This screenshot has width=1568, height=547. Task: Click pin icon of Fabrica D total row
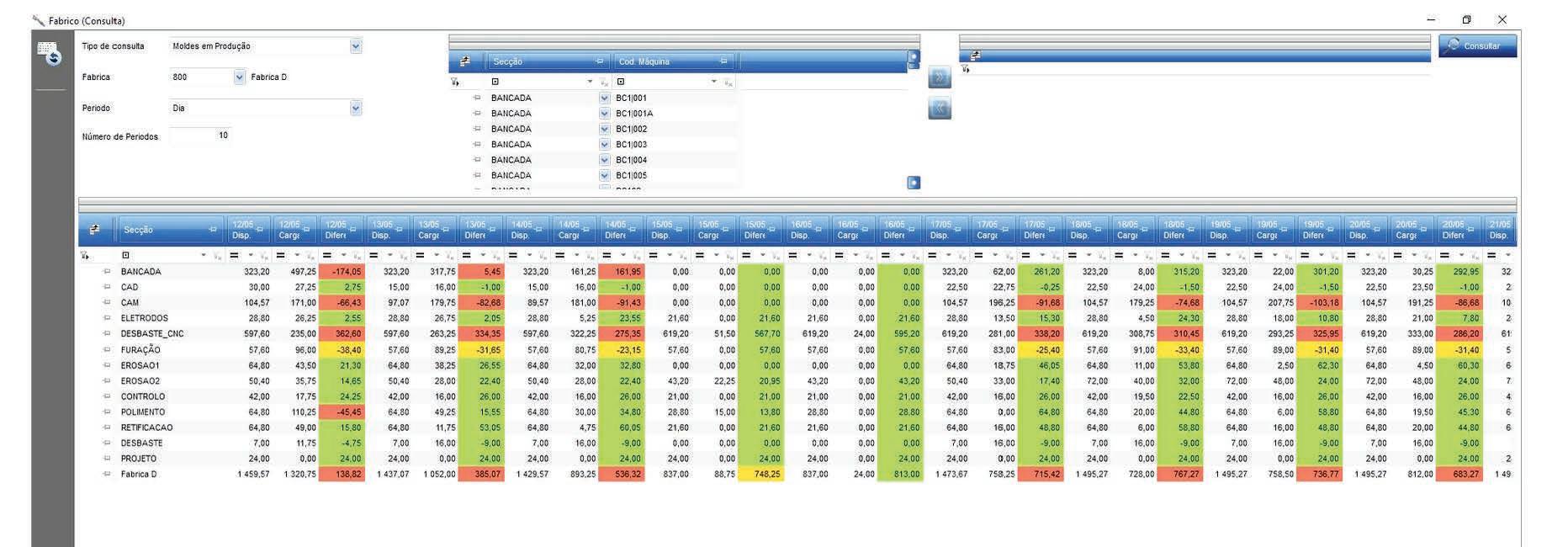coord(107,474)
